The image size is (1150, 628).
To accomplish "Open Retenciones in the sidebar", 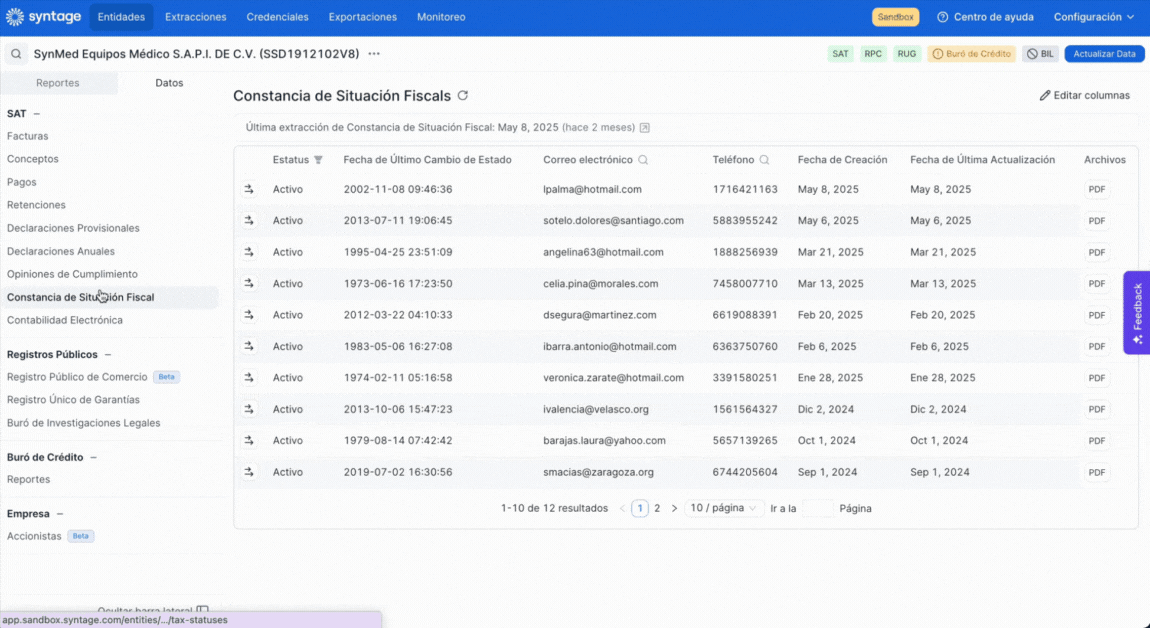I will [37, 205].
